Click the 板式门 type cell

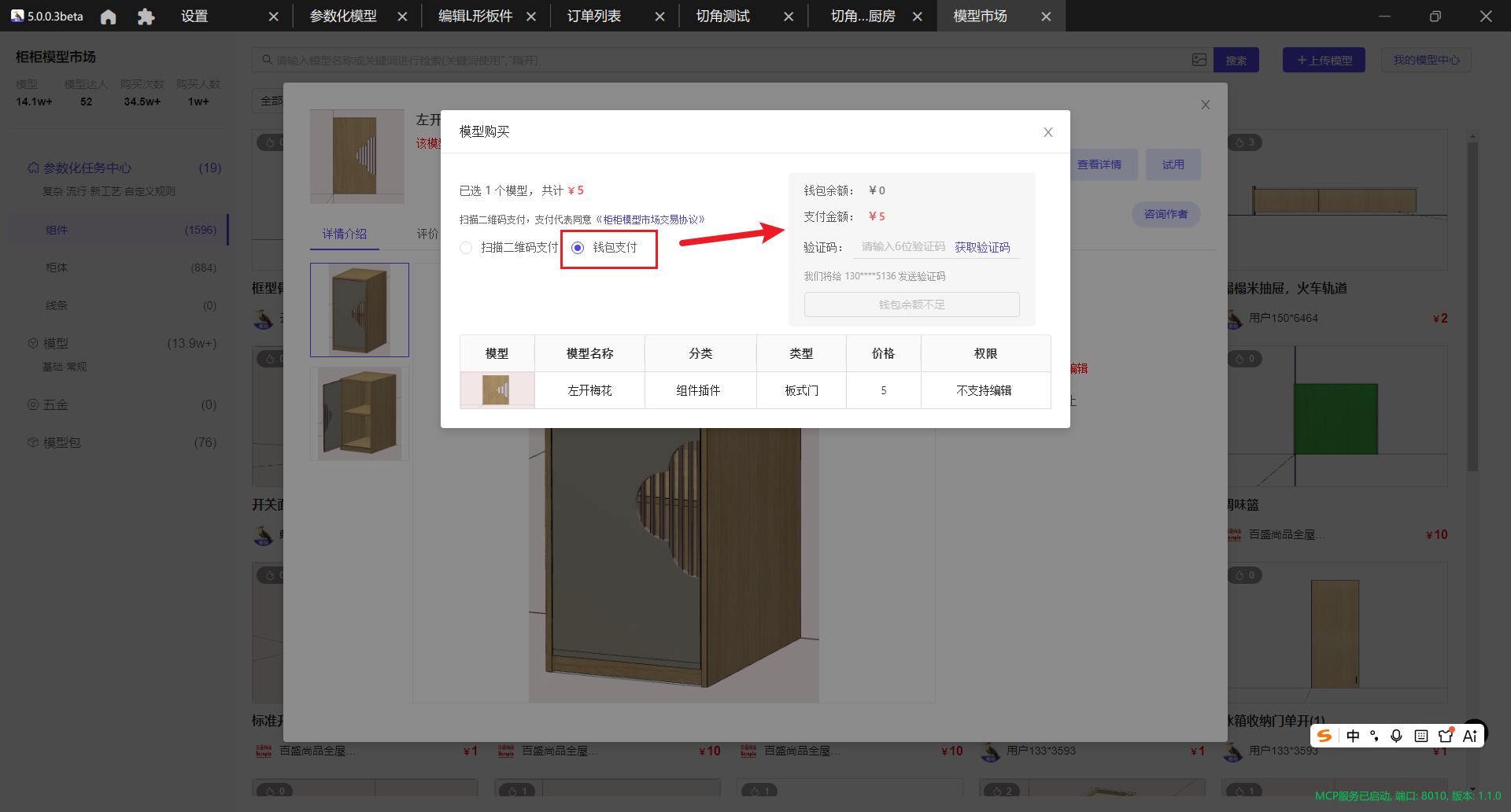801,390
